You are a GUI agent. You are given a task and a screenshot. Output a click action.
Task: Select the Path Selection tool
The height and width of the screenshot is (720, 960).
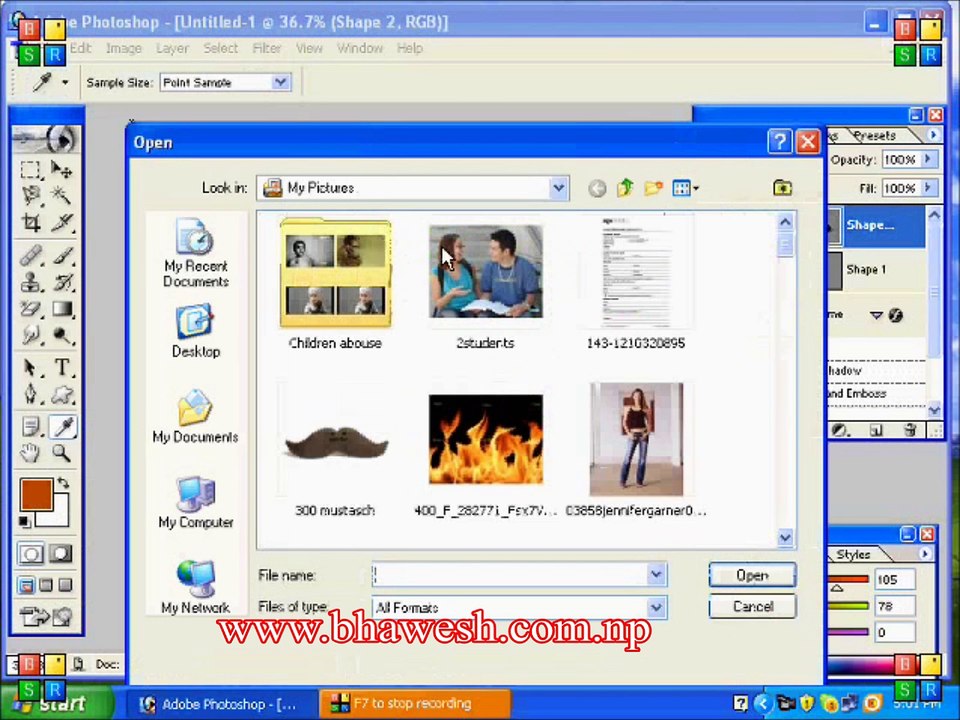[x=31, y=367]
